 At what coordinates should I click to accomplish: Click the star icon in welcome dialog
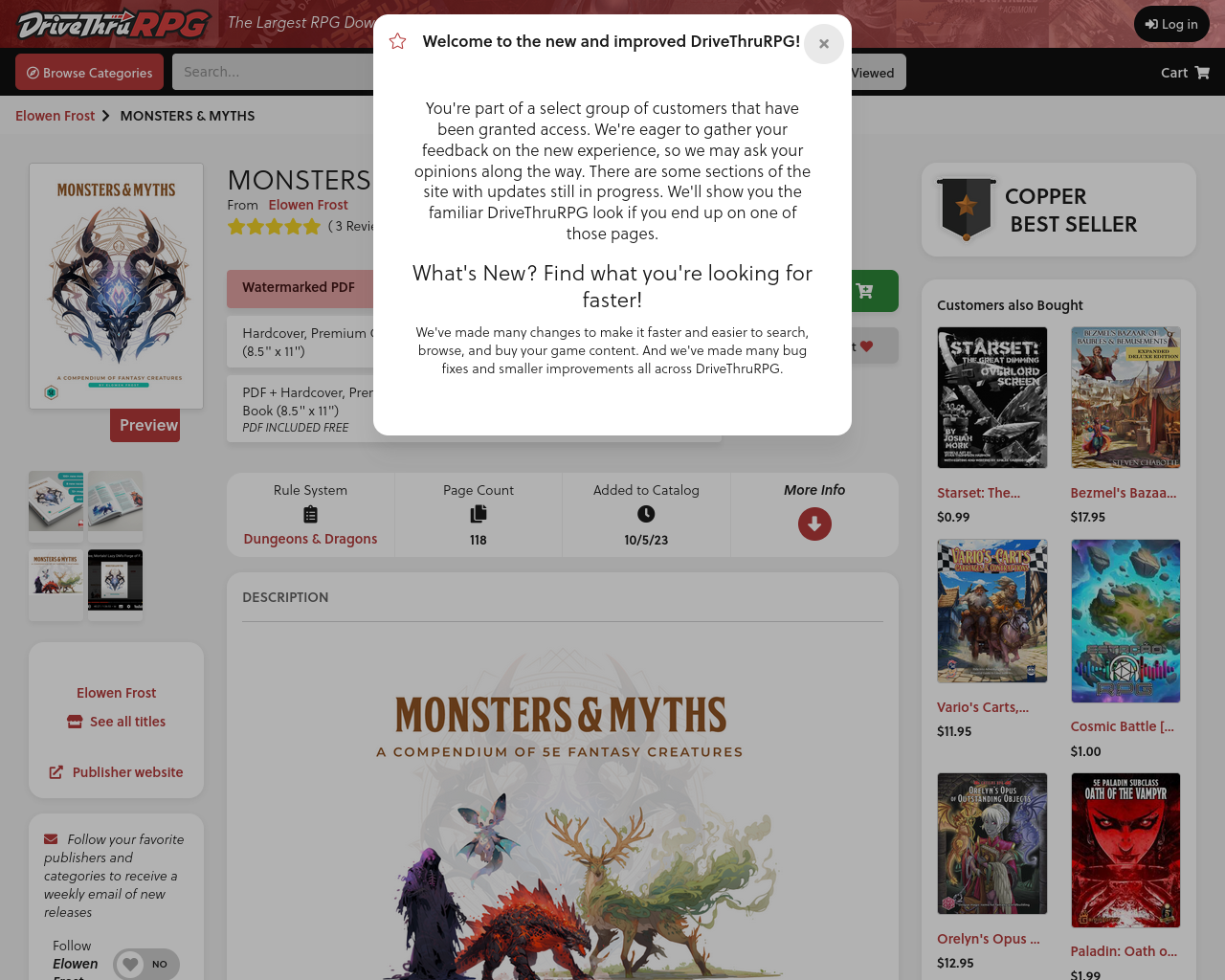398,41
